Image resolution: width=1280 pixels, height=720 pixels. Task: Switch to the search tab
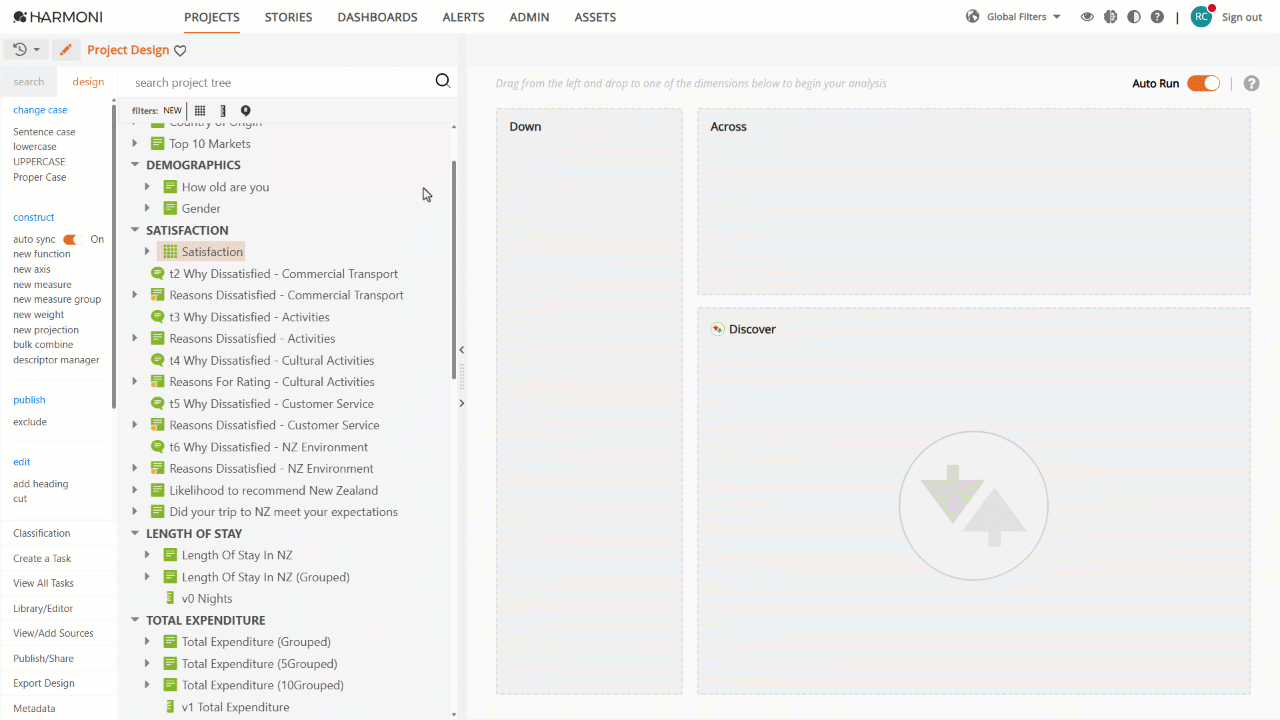click(29, 82)
